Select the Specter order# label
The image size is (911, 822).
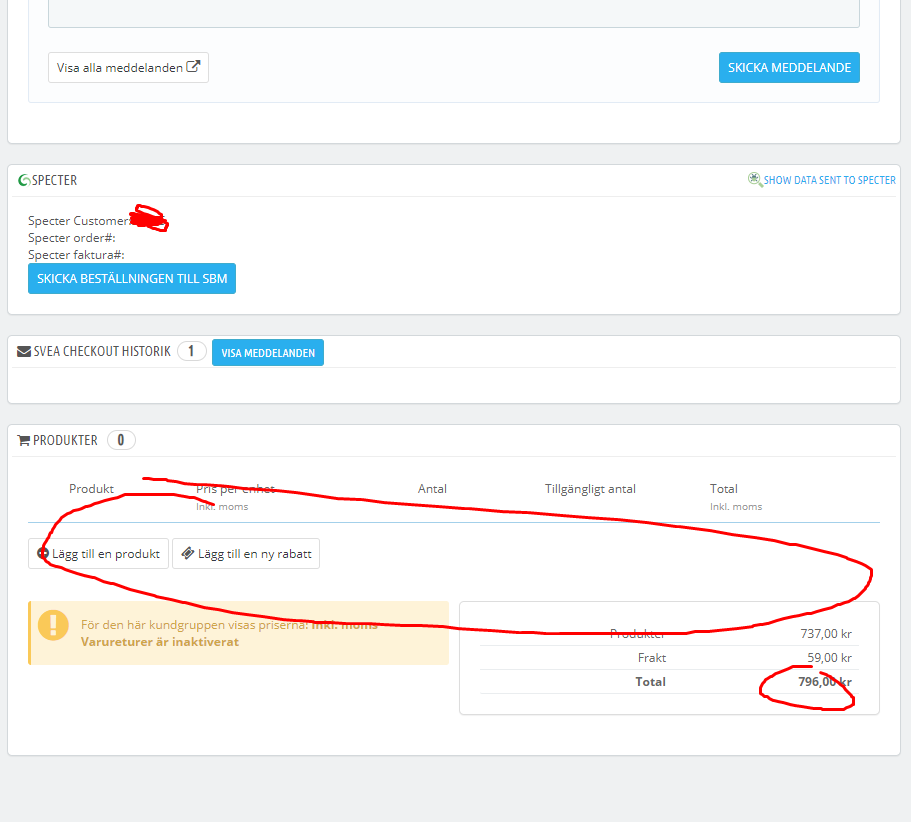pos(71,238)
